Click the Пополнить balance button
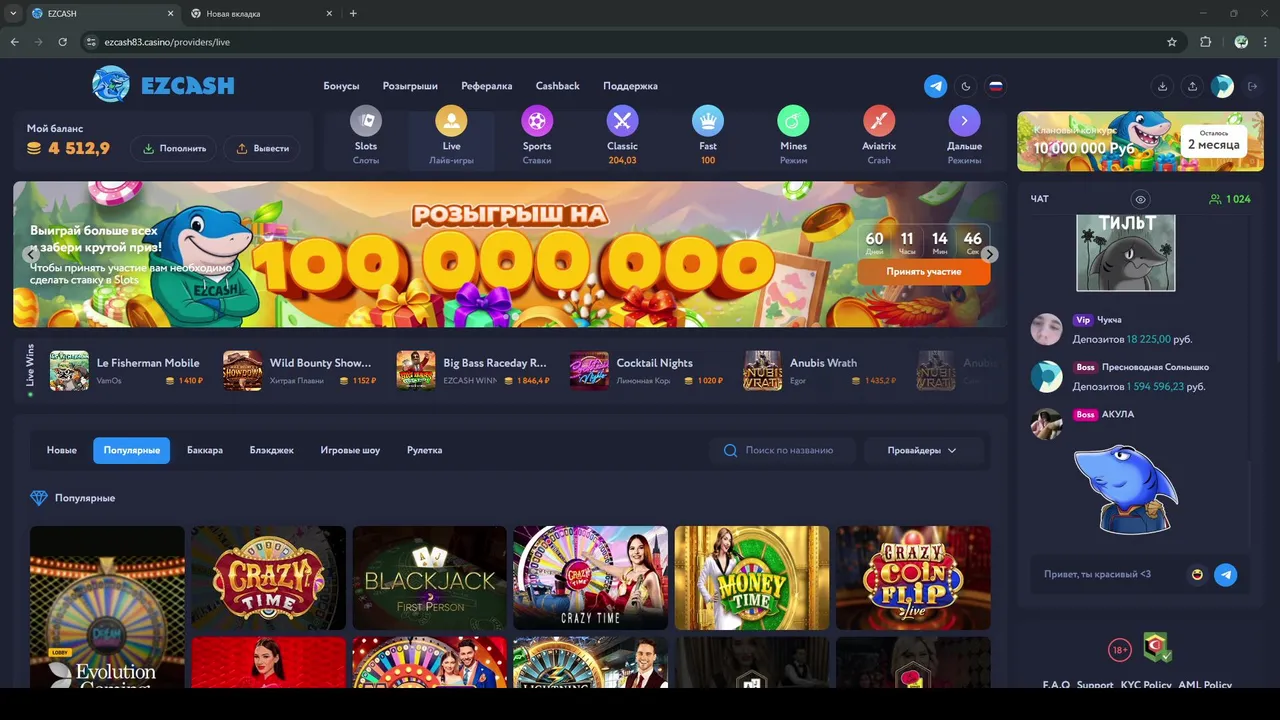Image resolution: width=1280 pixels, height=720 pixels. pyautogui.click(x=174, y=148)
